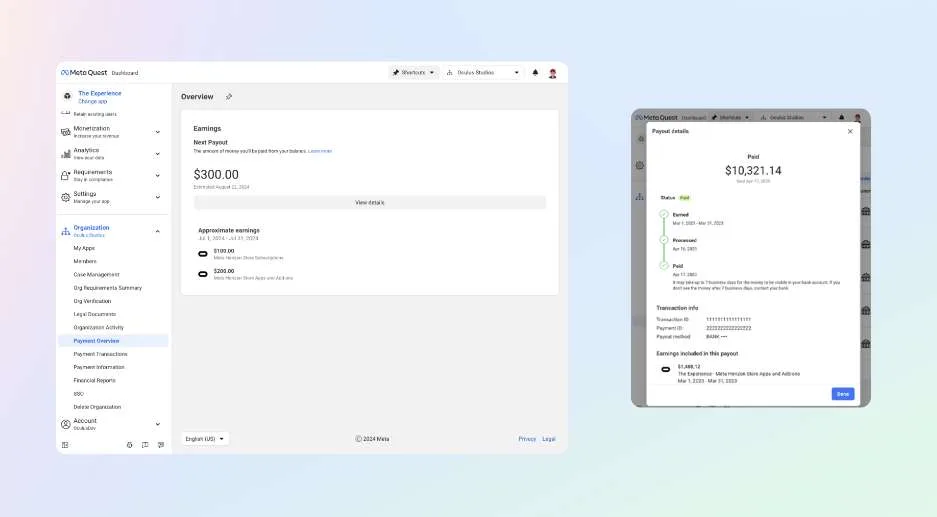This screenshot has width=937, height=517.
Task: Click the Processed step checkmark icon
Action: point(664,240)
